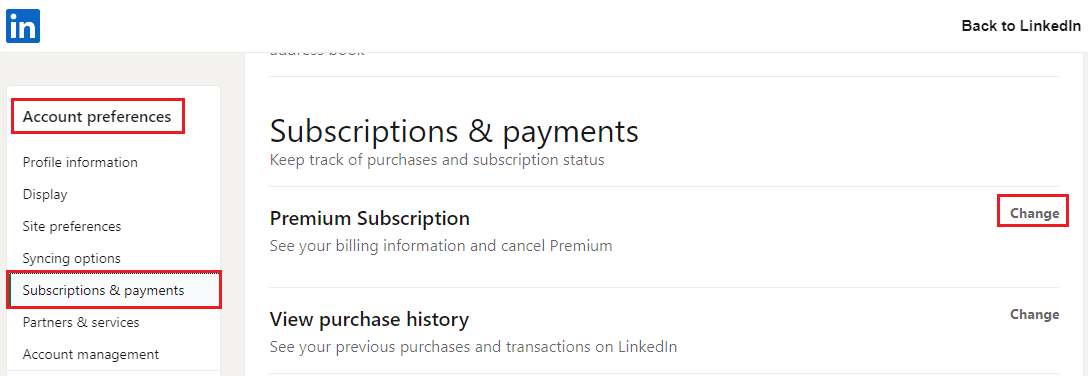Image resolution: width=1088 pixels, height=376 pixels.
Task: Open Syncing options in the sidebar
Action: (x=71, y=259)
